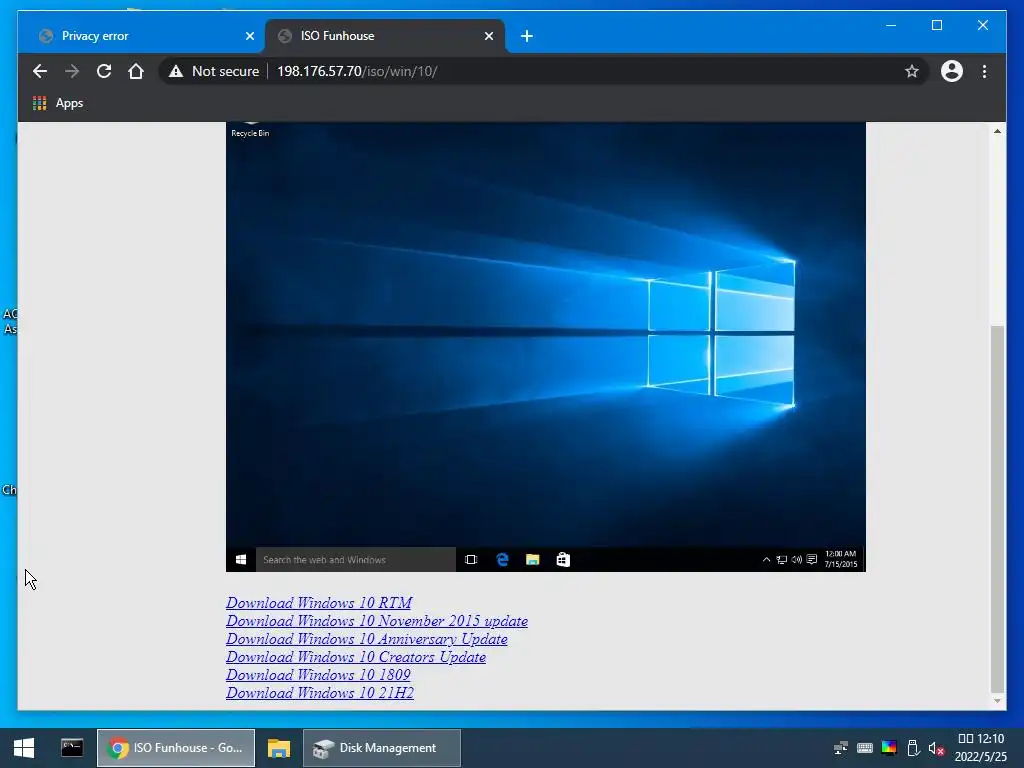
Task: Download Windows 10 Anniversary Update
Action: click(x=366, y=639)
